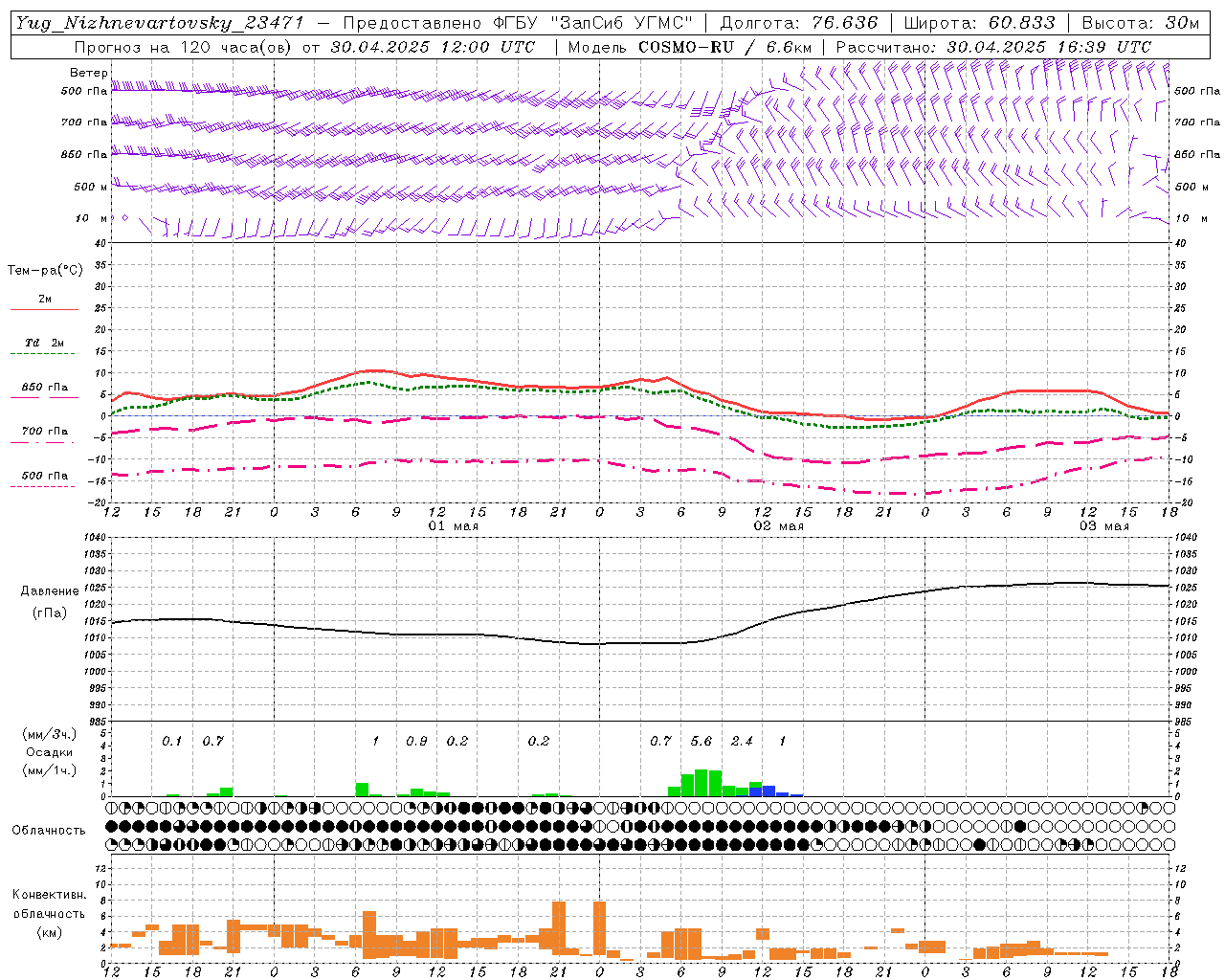Click the 2.4 three-hour precipitation value

pos(742,741)
